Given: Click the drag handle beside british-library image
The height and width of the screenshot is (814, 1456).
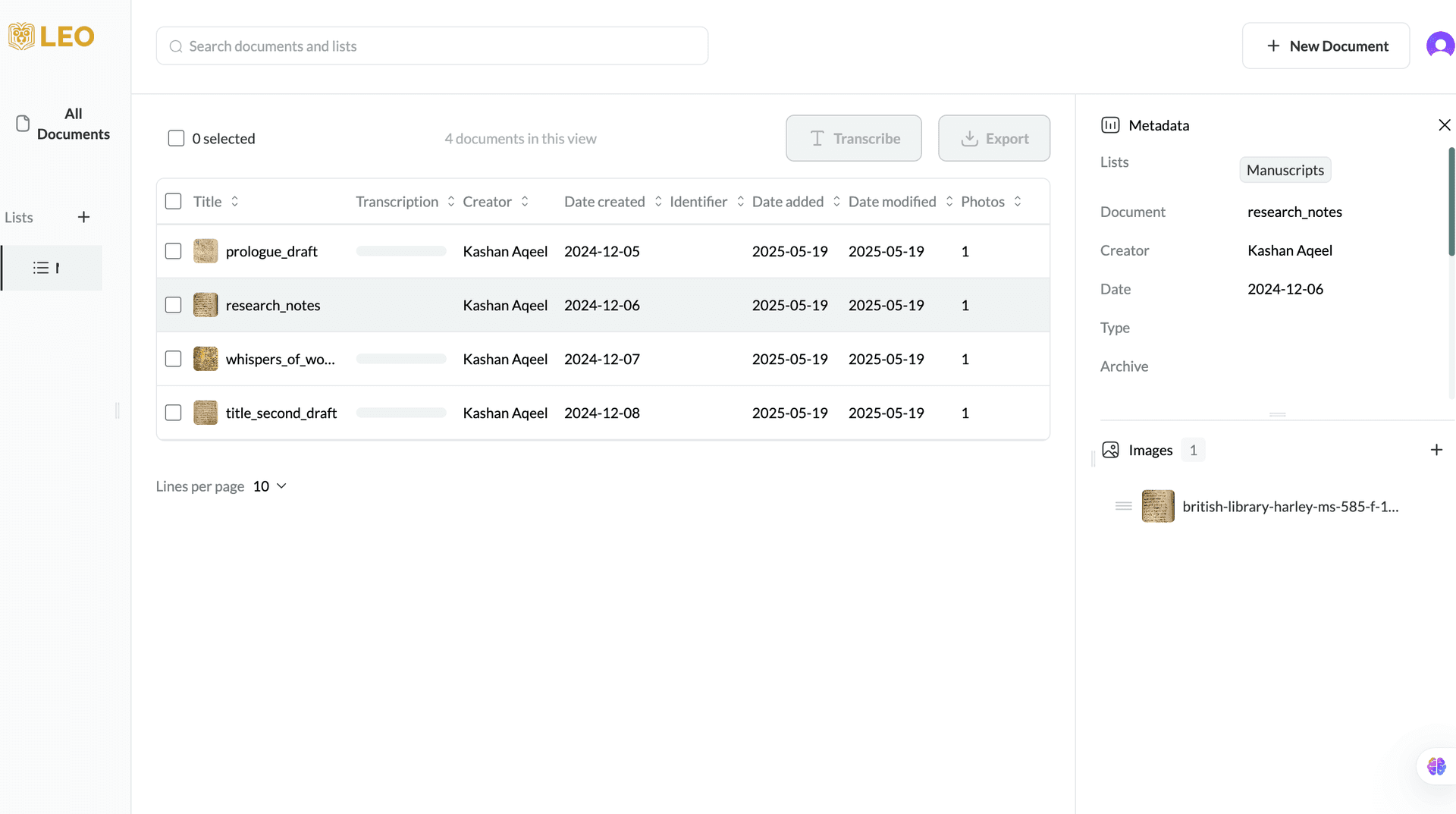Looking at the screenshot, I should coord(1123,506).
